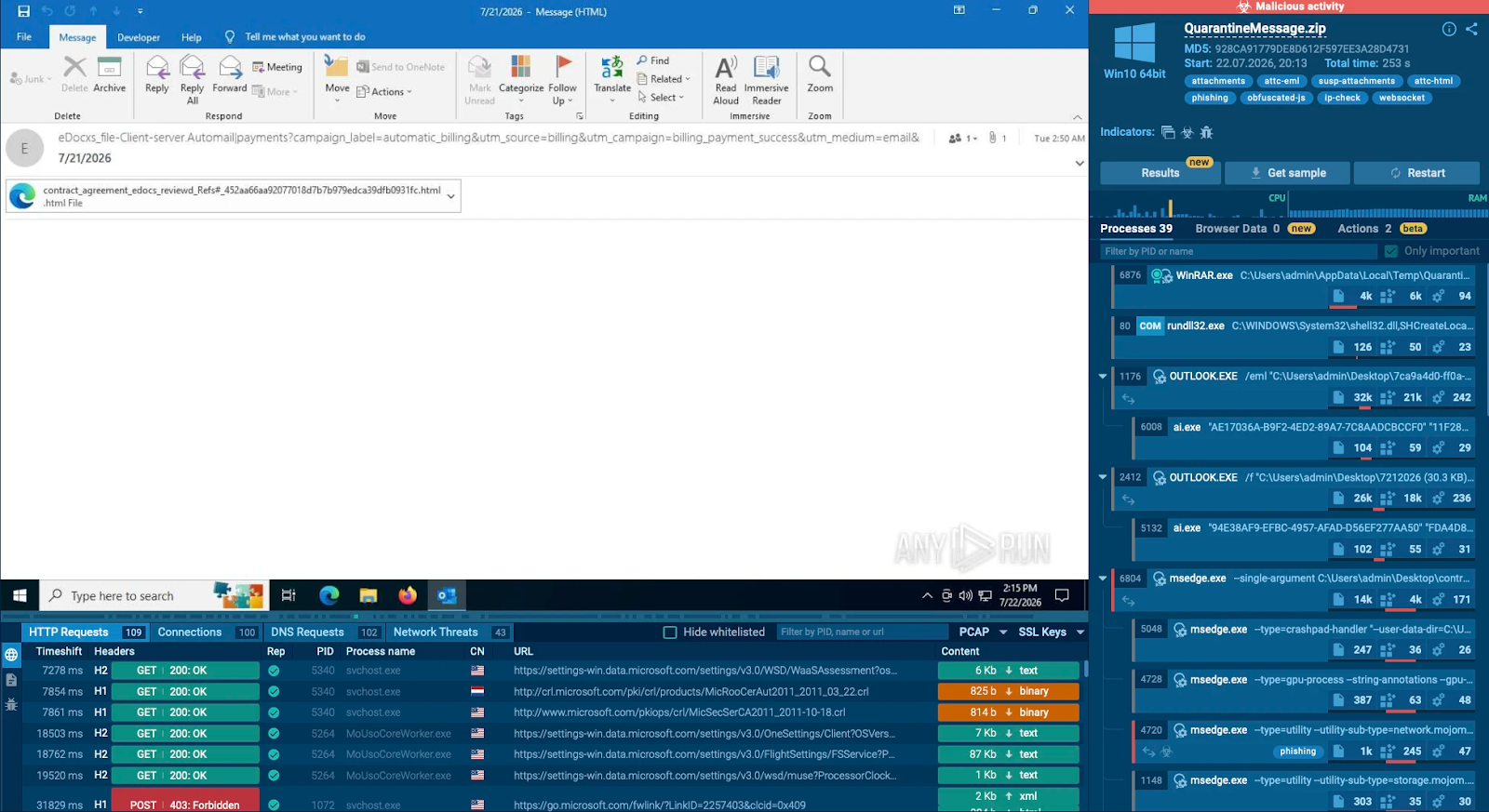Open Task View on the taskbar
The image size is (1489, 812).
coord(288,595)
